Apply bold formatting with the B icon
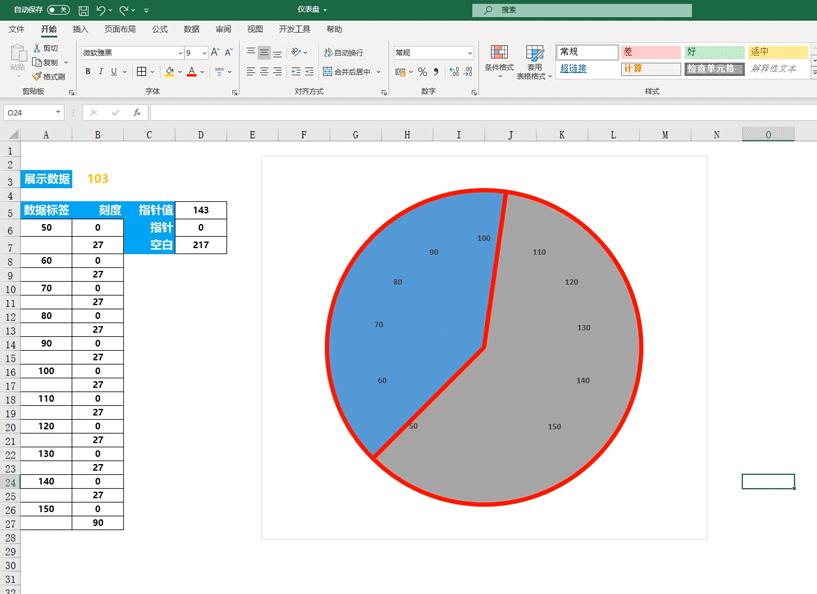This screenshot has width=817, height=594. [87, 71]
